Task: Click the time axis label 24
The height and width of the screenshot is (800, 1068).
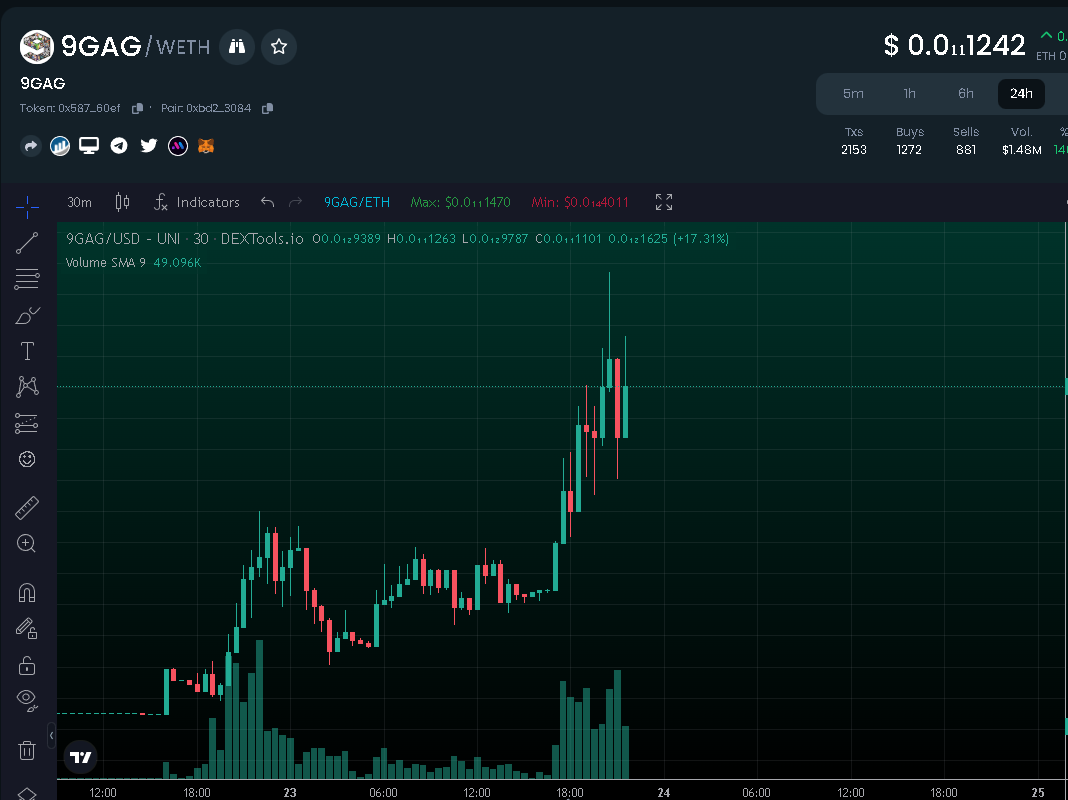Action: click(x=663, y=793)
